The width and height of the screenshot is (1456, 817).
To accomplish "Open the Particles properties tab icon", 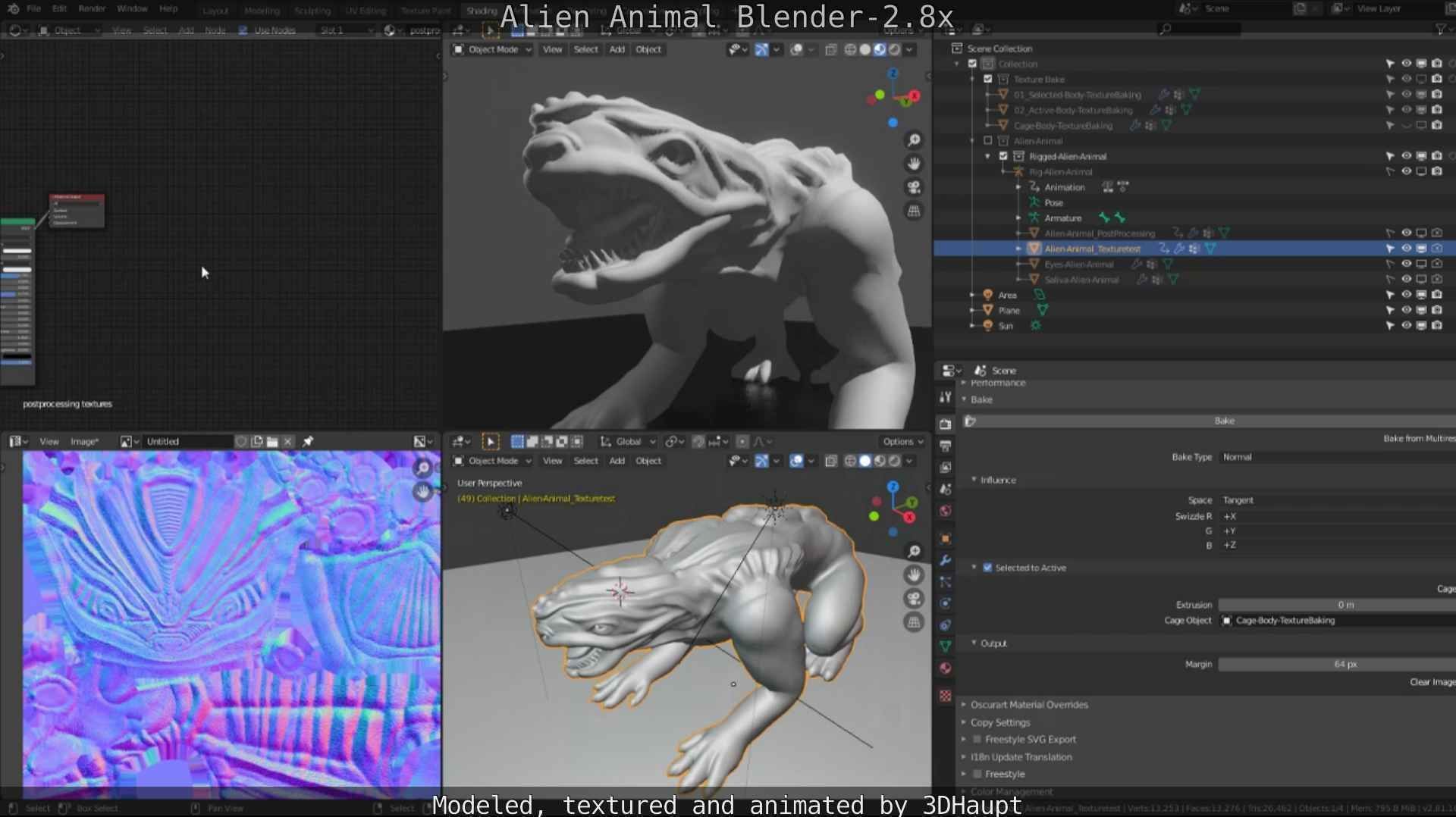I will click(945, 582).
